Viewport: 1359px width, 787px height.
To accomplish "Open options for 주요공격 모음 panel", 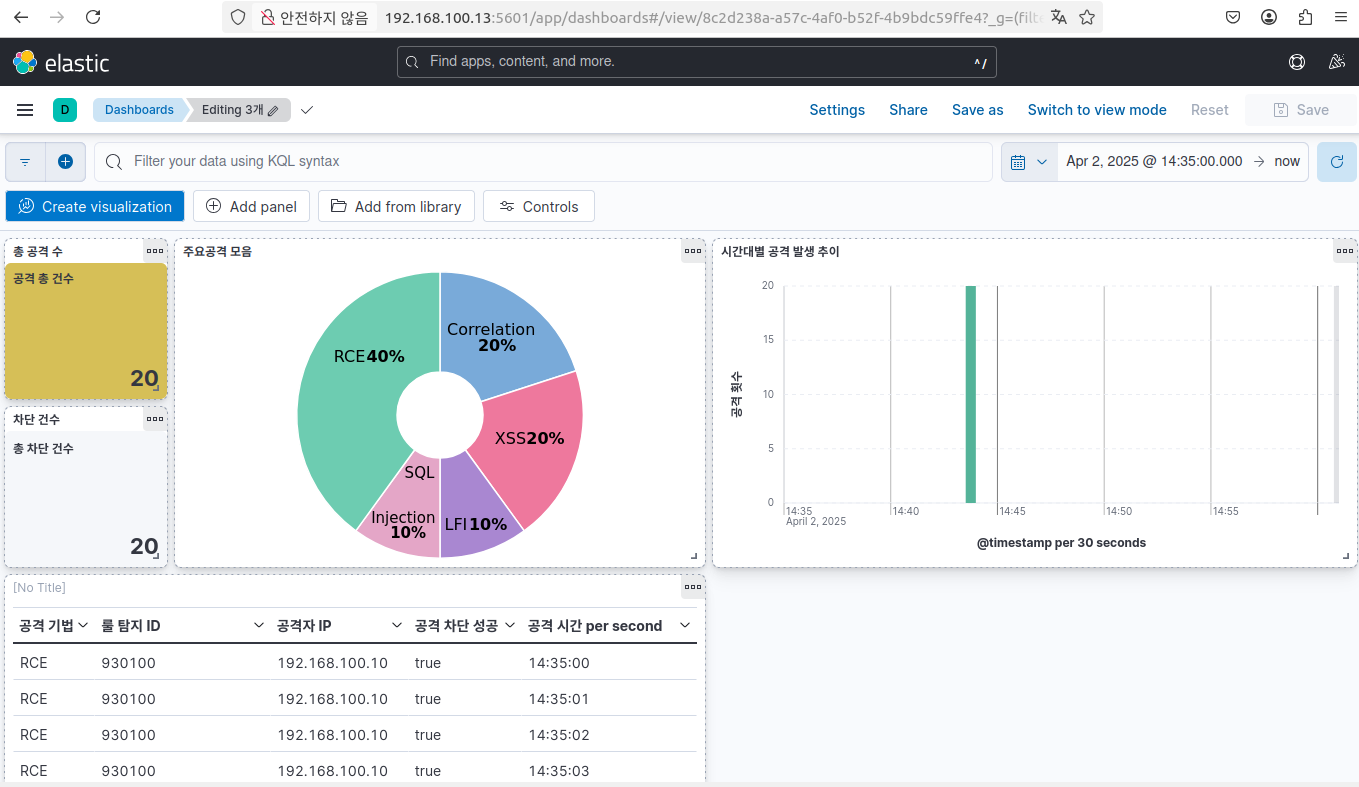I will click(x=693, y=251).
